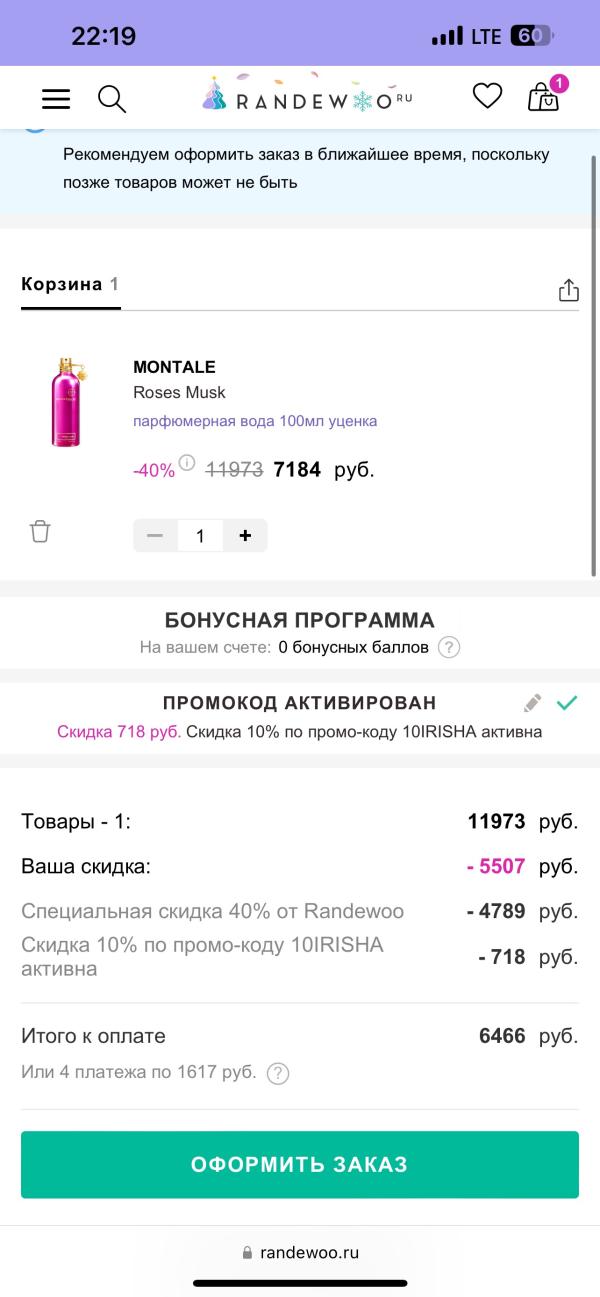
Task: Tap the pink perfume bottle thumbnail
Action: click(x=67, y=401)
